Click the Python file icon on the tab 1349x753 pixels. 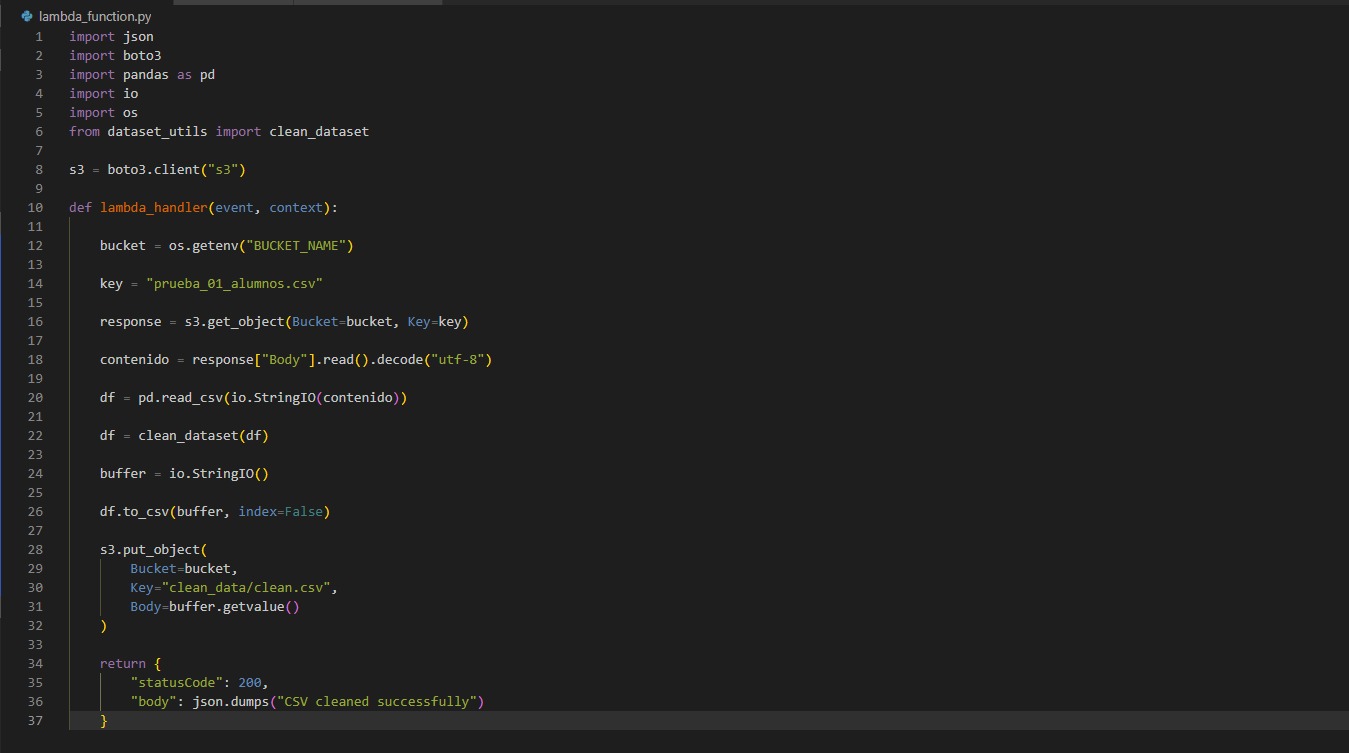pyautogui.click(x=27, y=17)
